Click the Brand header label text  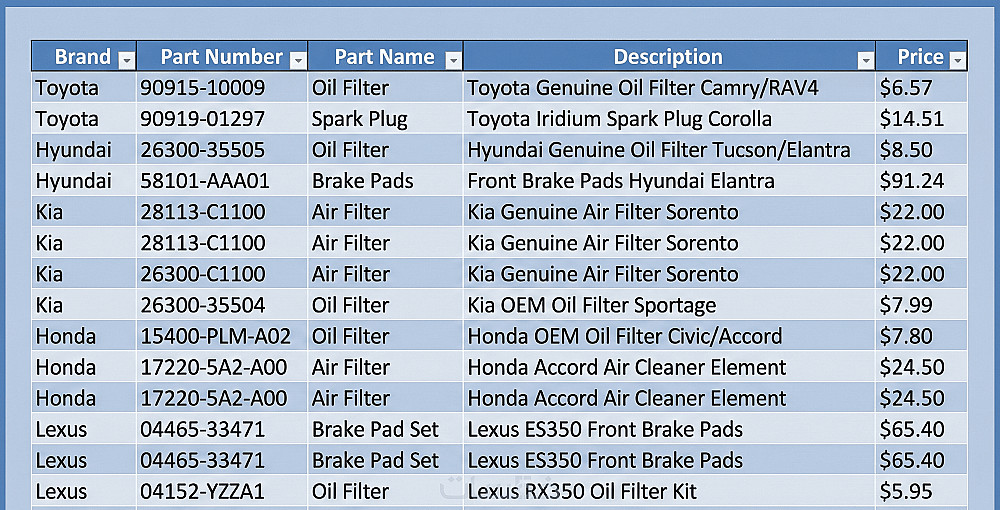tap(82, 57)
